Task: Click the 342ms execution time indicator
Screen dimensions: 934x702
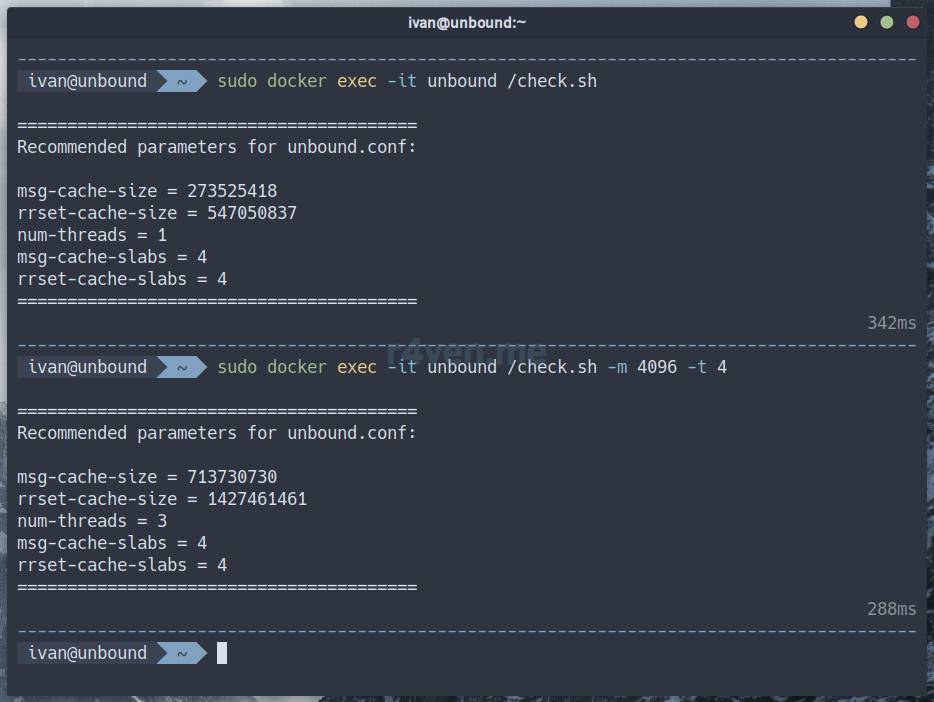Action: tap(891, 323)
